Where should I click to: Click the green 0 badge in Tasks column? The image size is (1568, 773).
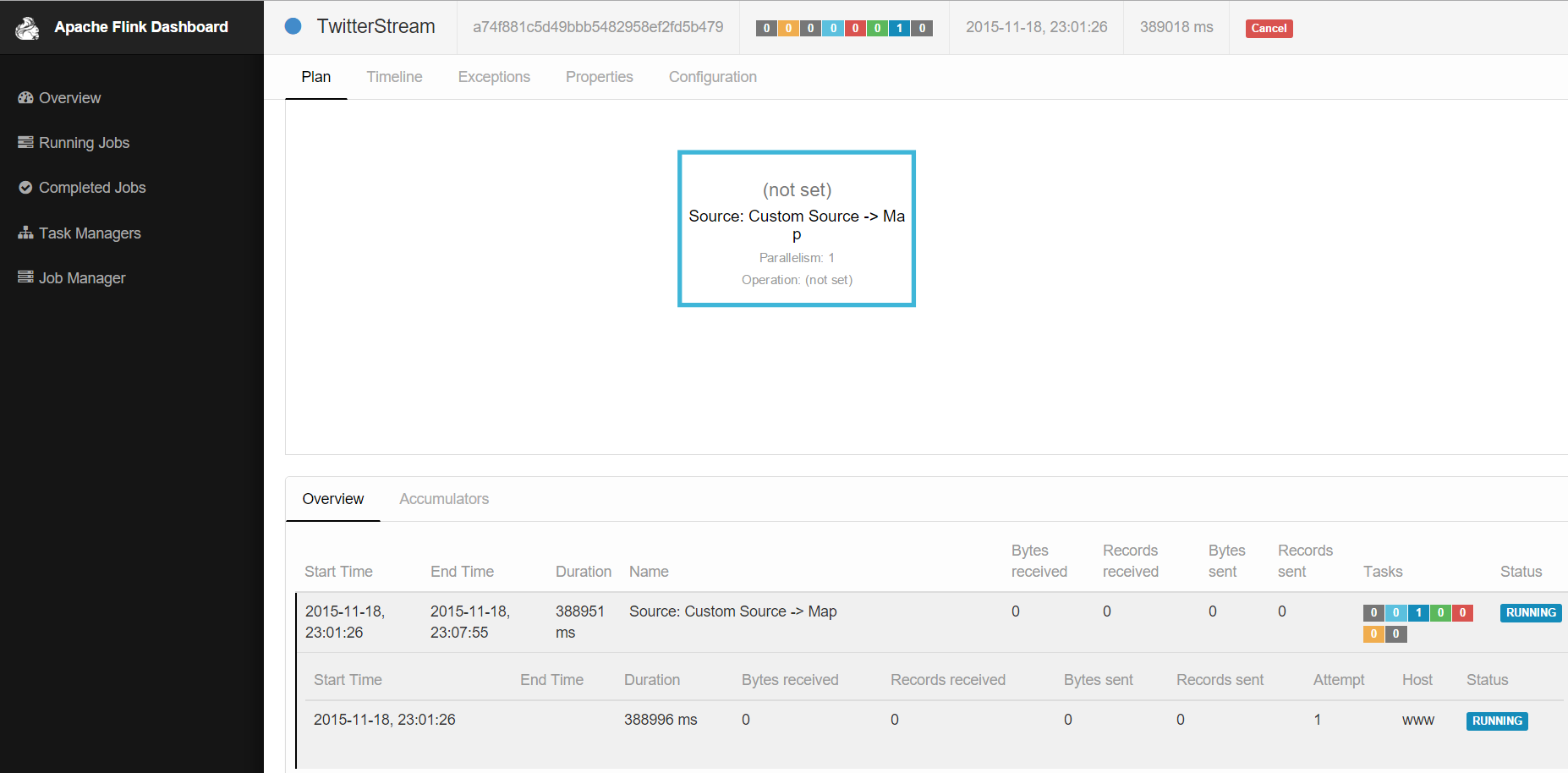tap(1440, 613)
